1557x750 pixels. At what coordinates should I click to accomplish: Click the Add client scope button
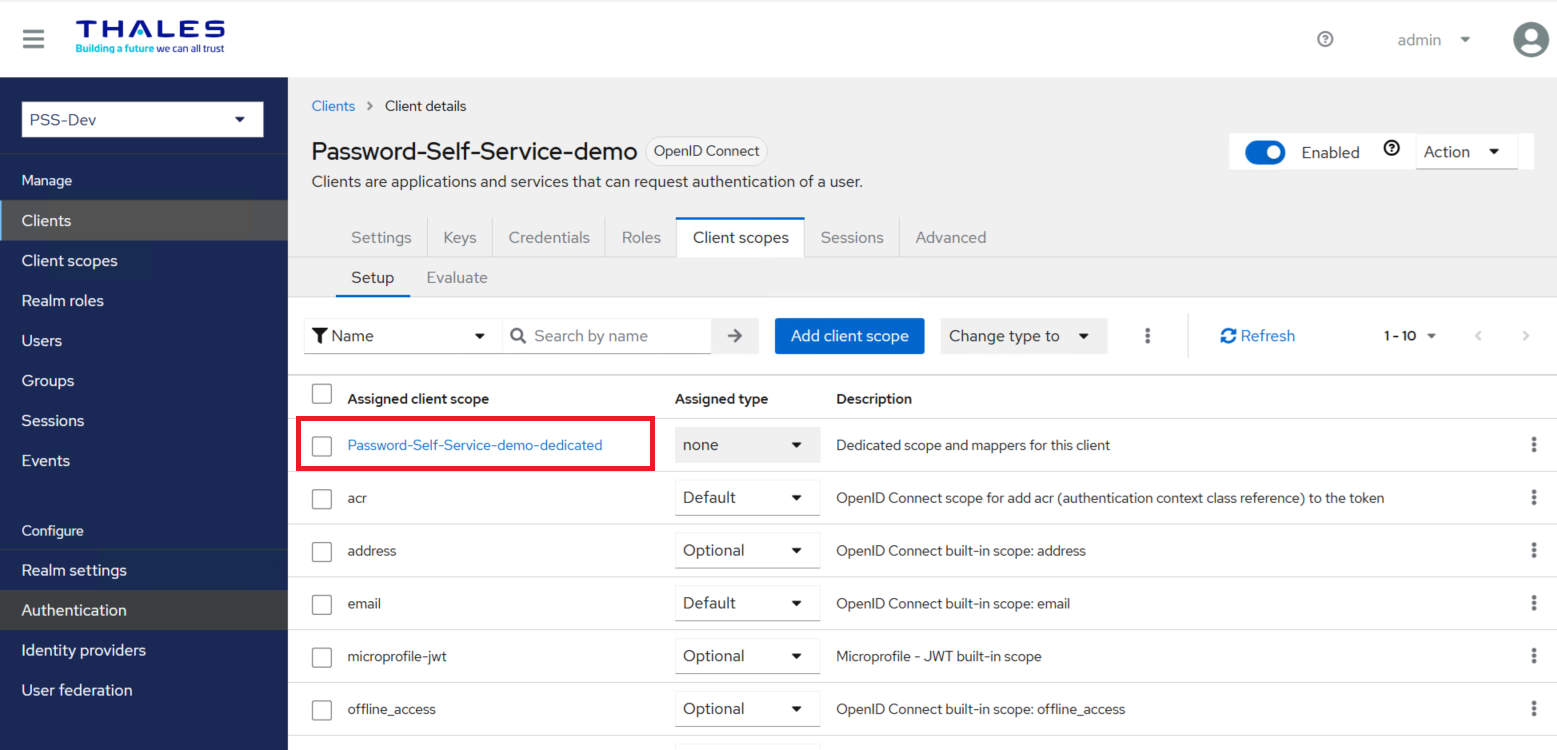849,336
